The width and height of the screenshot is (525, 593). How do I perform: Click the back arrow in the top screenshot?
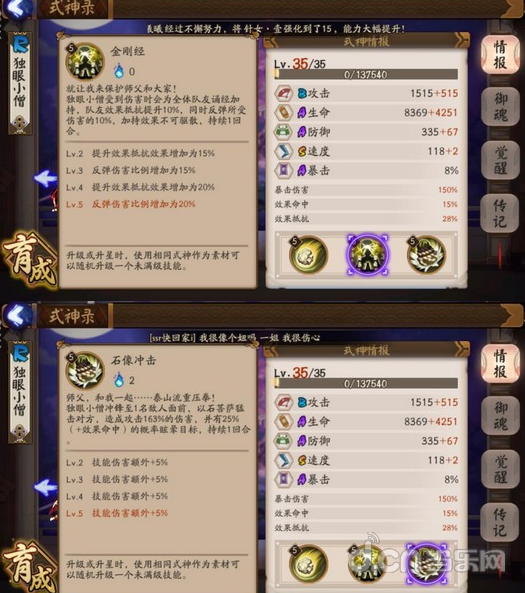[16, 8]
